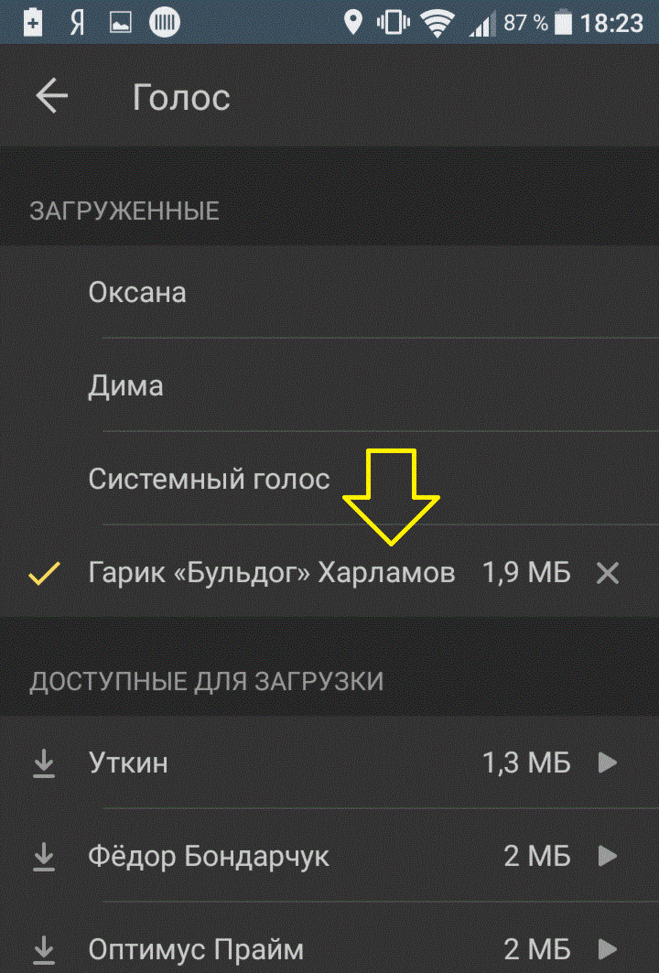The image size is (659, 973).
Task: Download the Уткин voice
Action: pyautogui.click(x=43, y=763)
